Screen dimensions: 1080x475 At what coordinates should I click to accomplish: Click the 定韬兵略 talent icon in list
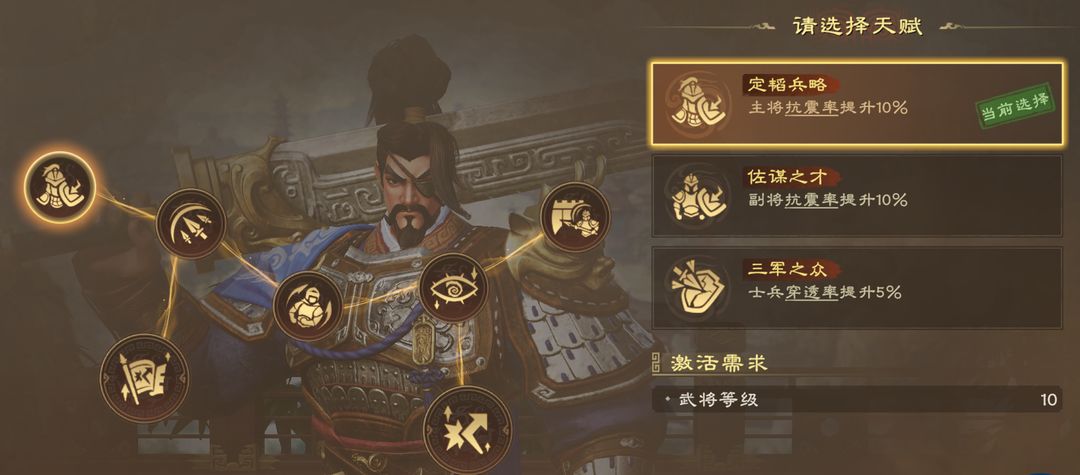pyautogui.click(x=698, y=103)
